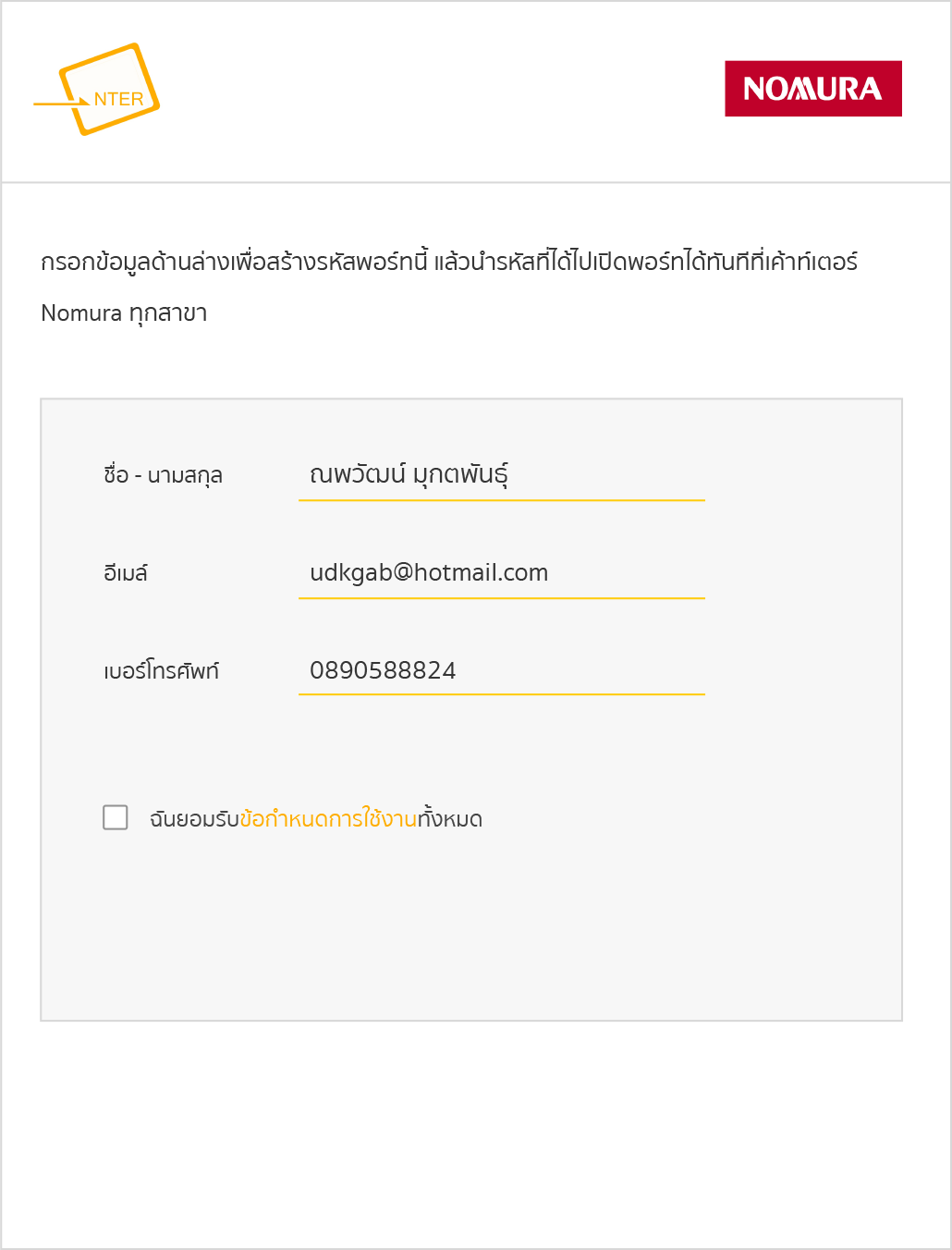Open the ข้อกำหนดการใช้งาน terms link
Screen dimensions: 952x1250
click(x=328, y=819)
